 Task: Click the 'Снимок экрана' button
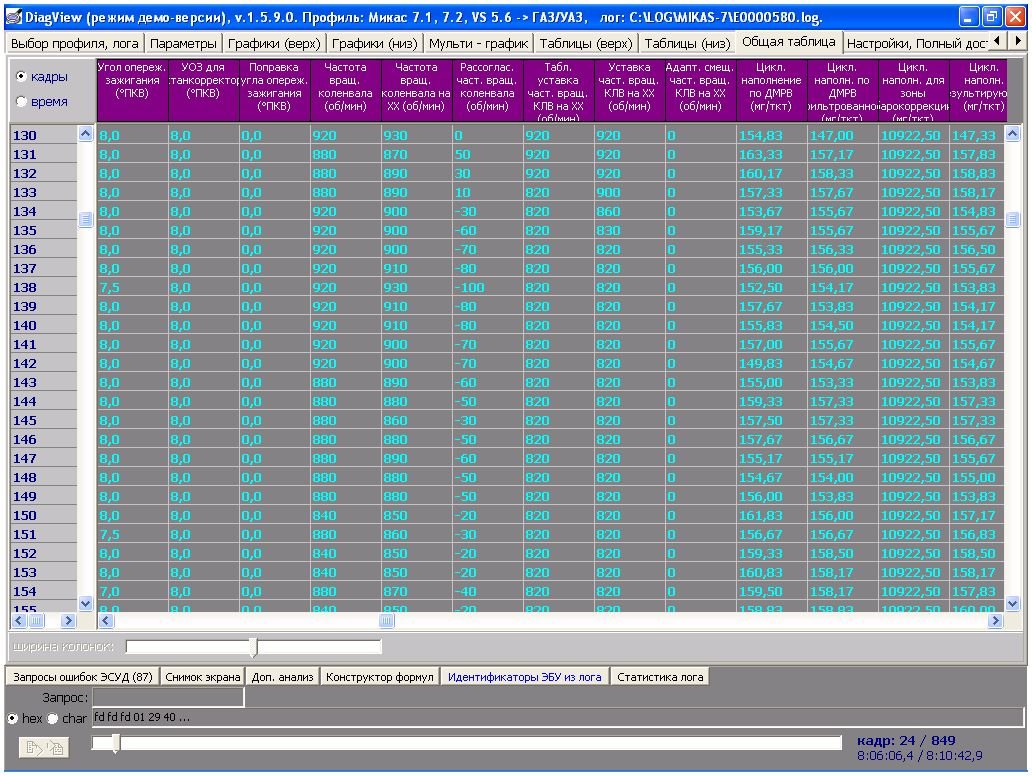pos(203,677)
